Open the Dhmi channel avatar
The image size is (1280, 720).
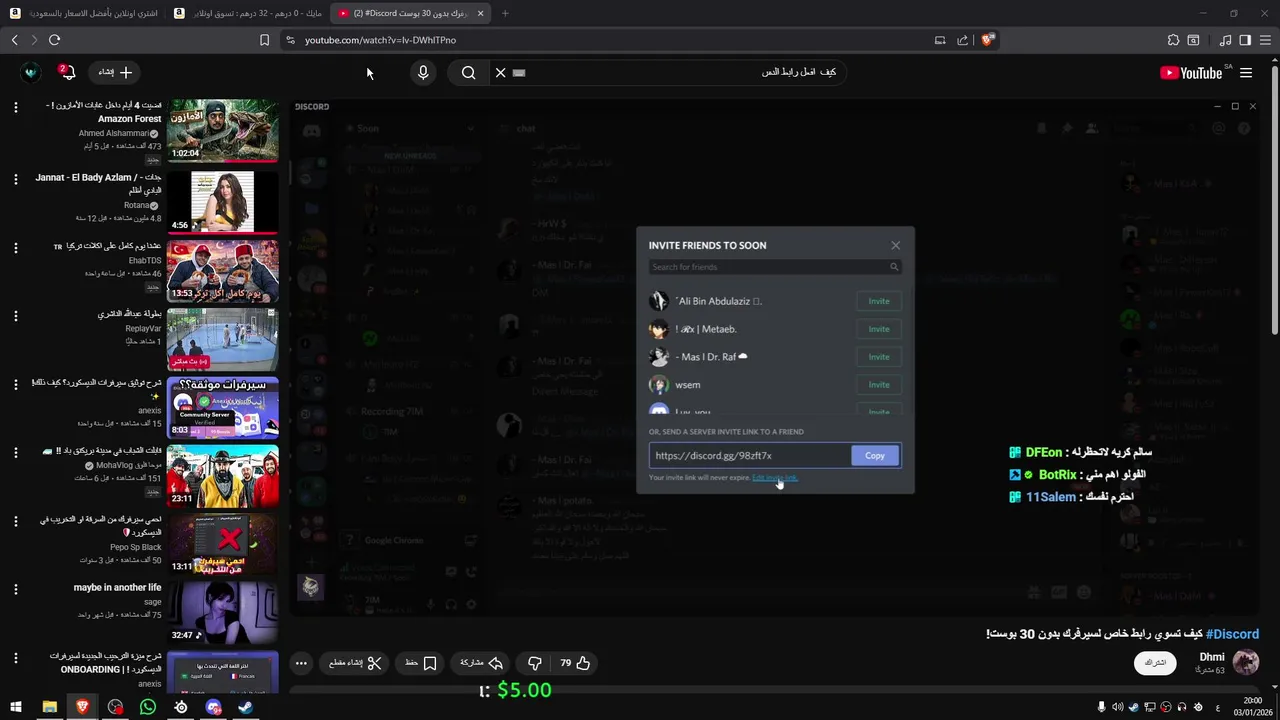coord(1245,662)
